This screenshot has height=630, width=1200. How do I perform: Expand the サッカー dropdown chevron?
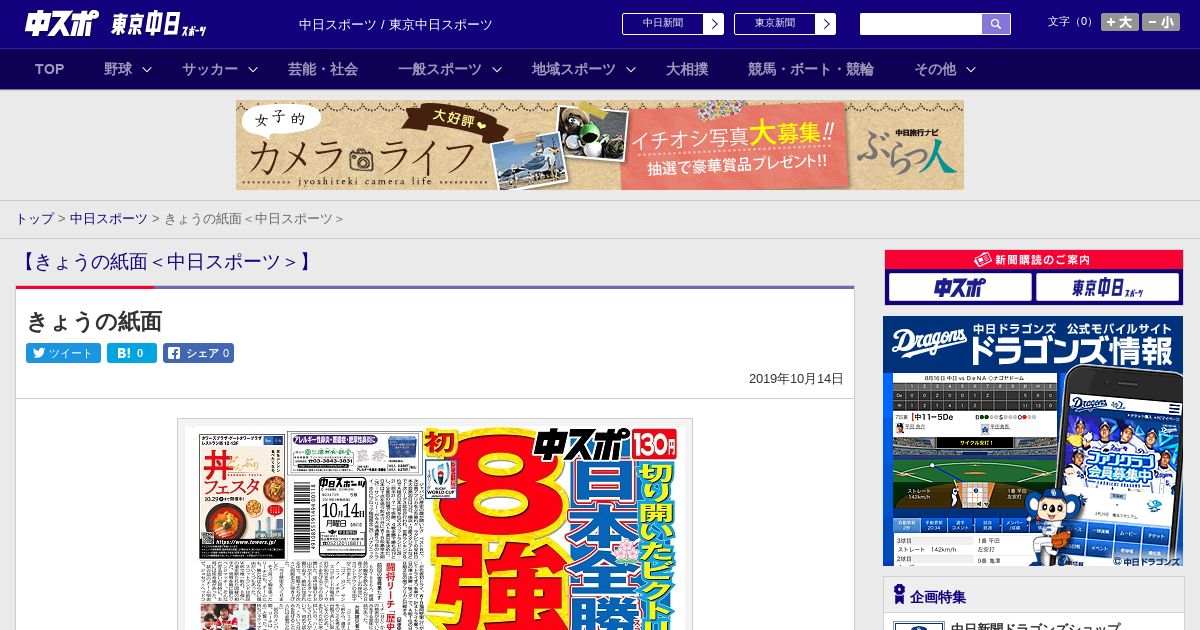(x=253, y=69)
